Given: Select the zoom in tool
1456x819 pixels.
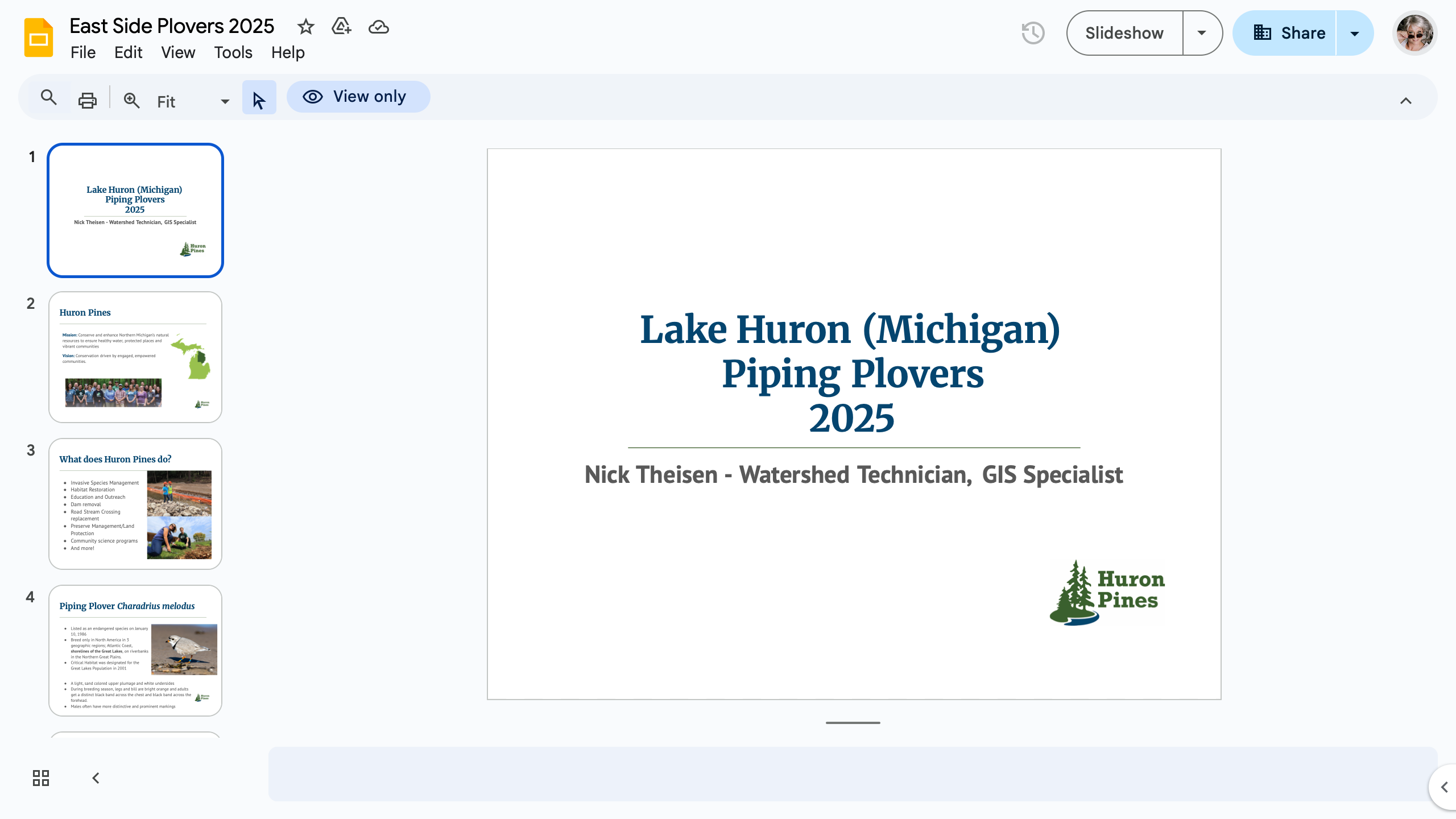Looking at the screenshot, I should coord(131,101).
